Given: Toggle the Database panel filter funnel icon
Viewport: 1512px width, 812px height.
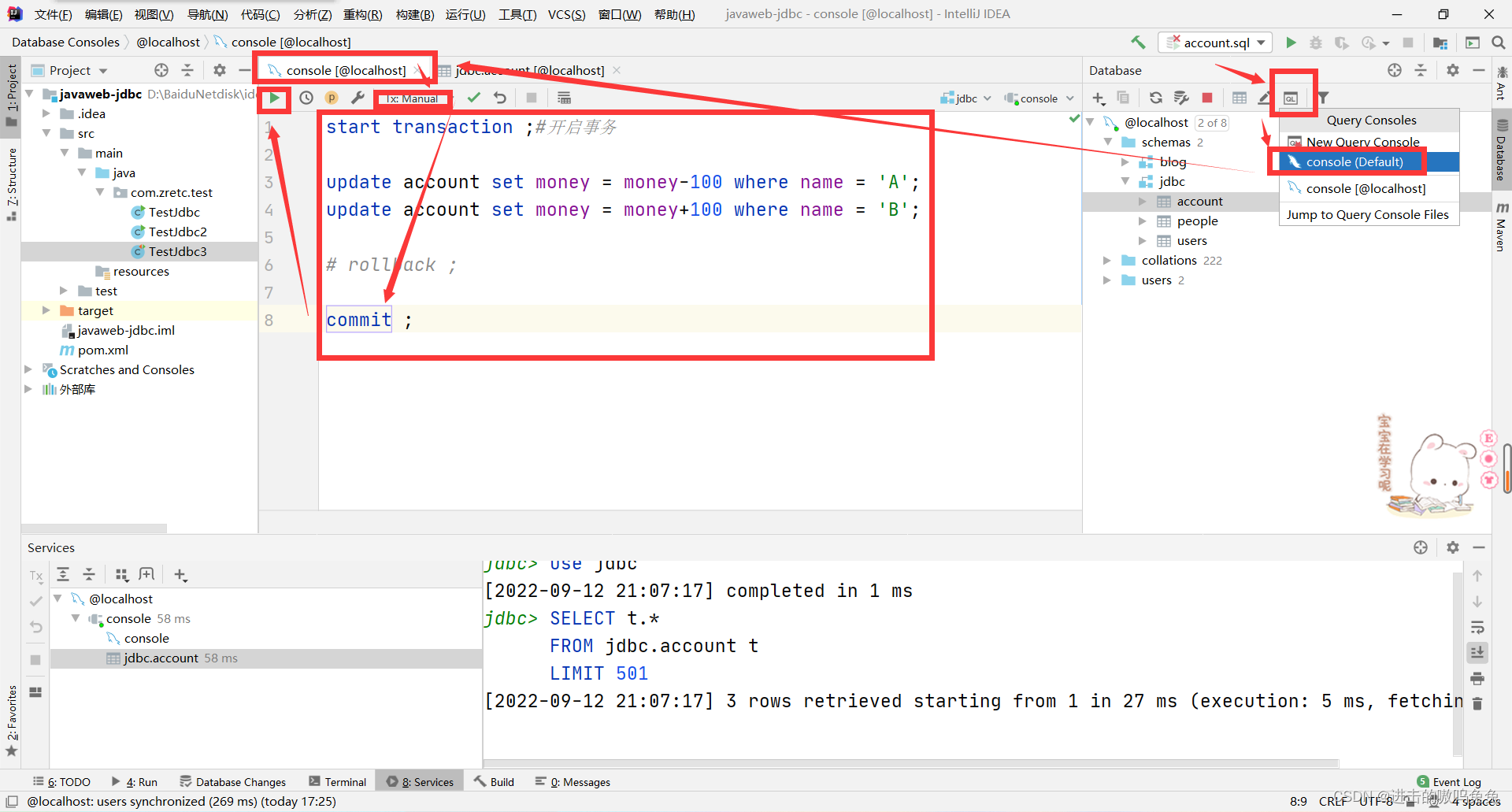Looking at the screenshot, I should point(1324,98).
